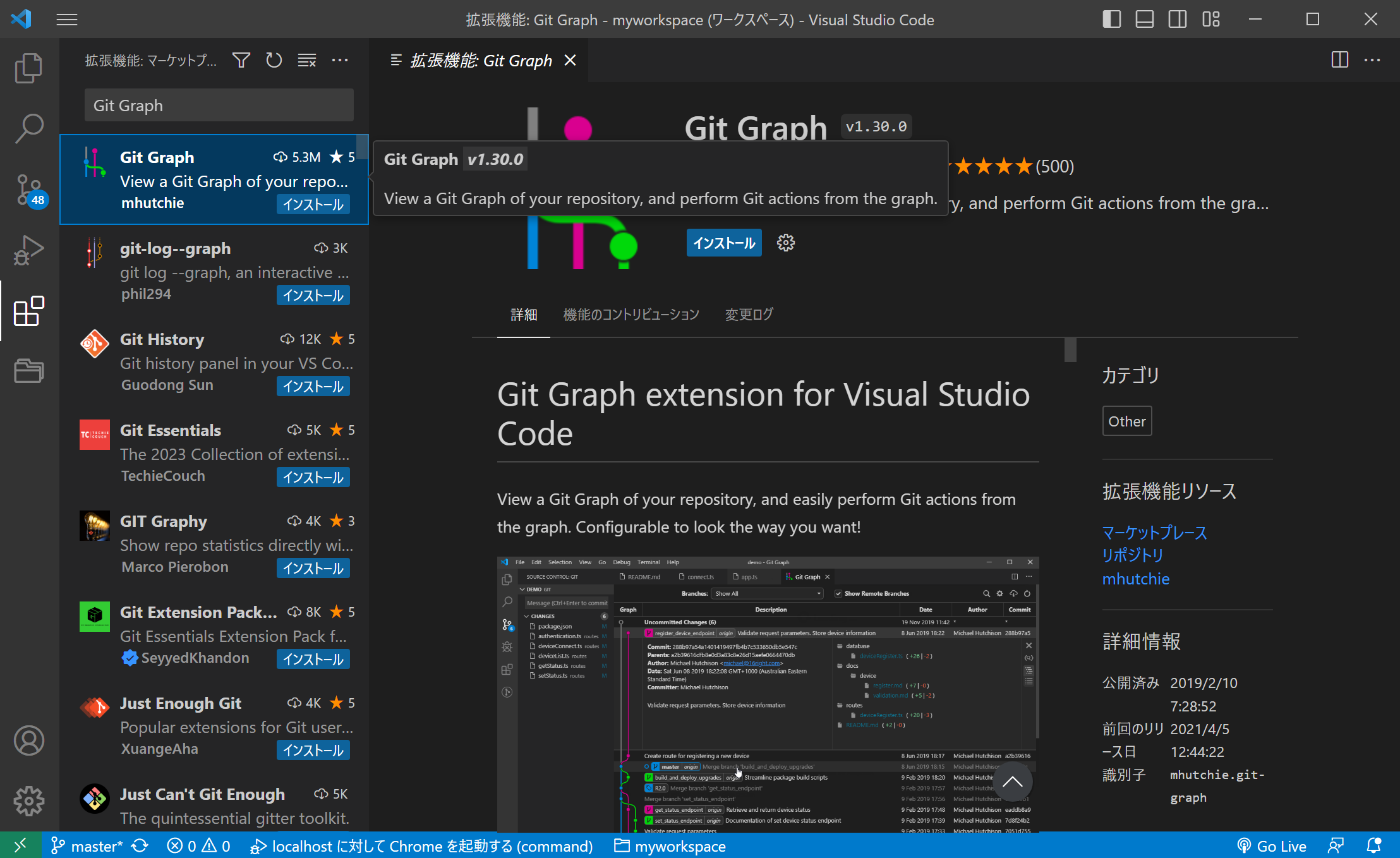Click the extensions search input field
Viewport: 1400px width, 858px height.
219,106
